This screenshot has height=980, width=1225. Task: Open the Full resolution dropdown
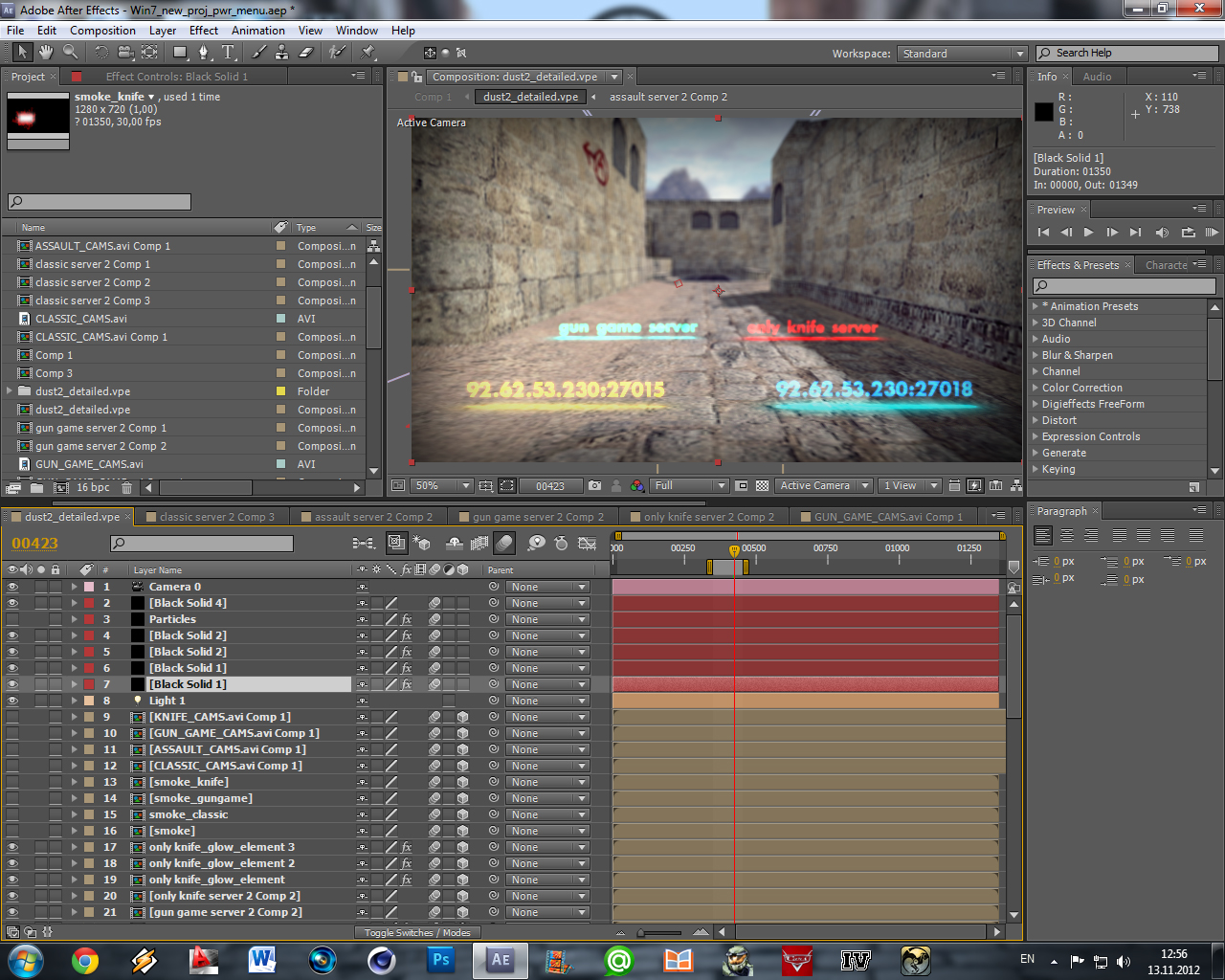click(x=689, y=486)
